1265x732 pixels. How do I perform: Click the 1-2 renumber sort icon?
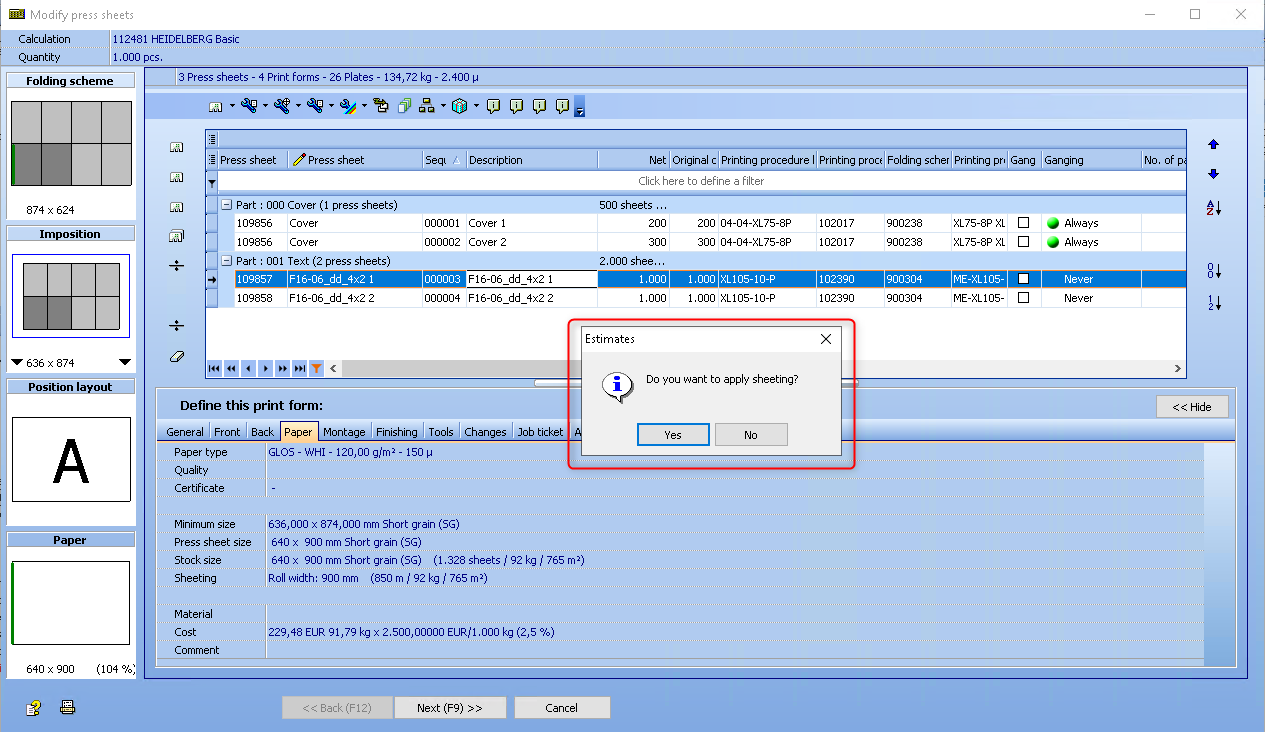[x=1215, y=302]
